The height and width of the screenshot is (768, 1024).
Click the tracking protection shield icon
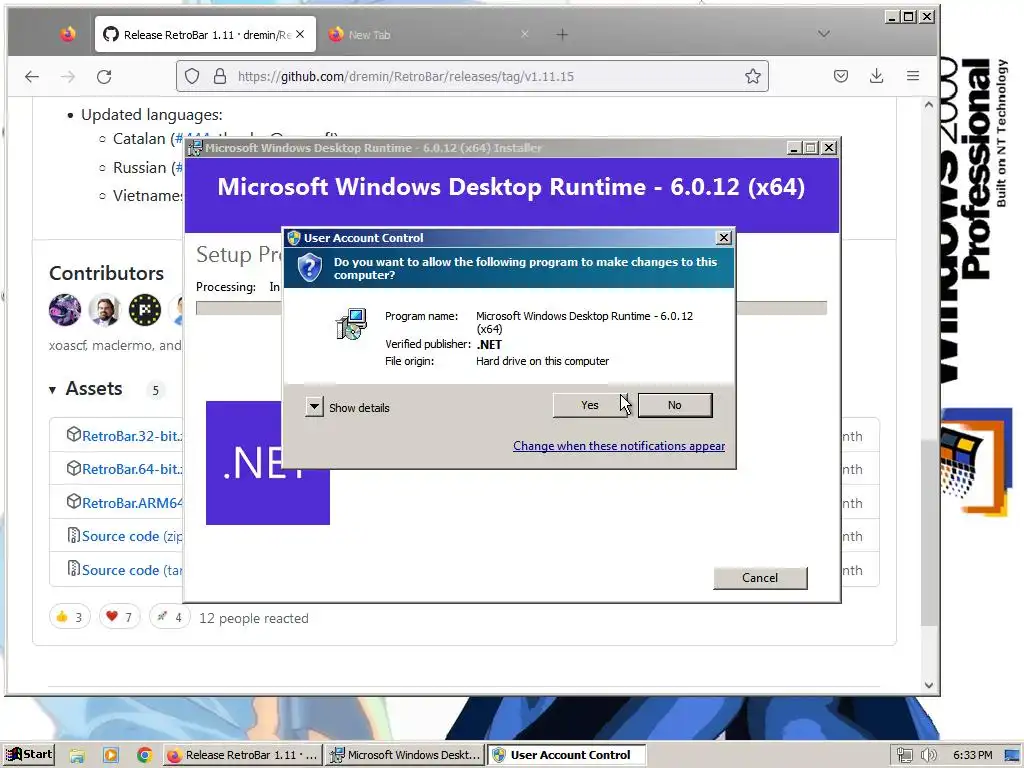click(192, 76)
